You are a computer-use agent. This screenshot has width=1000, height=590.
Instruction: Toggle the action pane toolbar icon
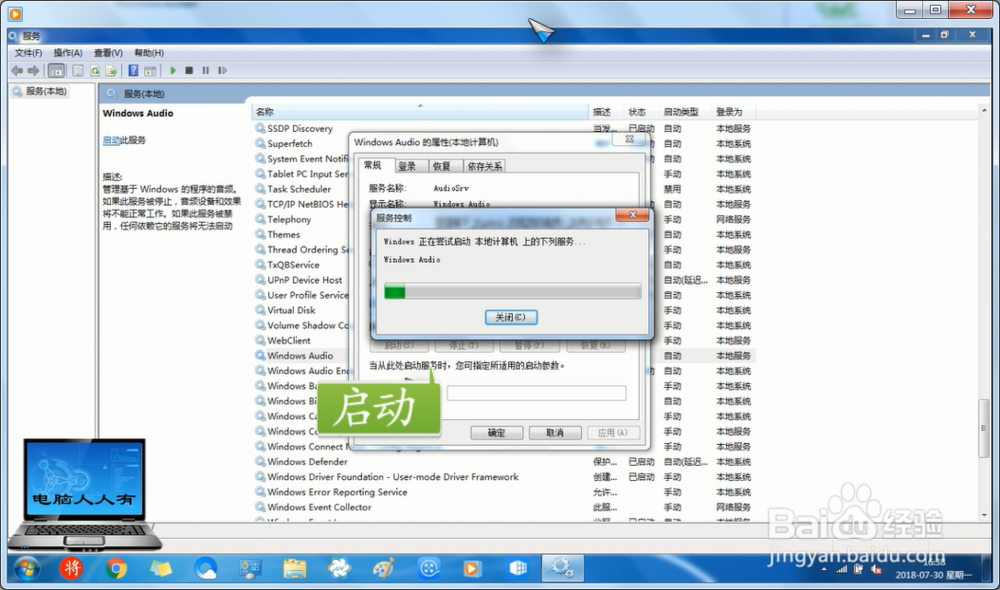[x=150, y=71]
